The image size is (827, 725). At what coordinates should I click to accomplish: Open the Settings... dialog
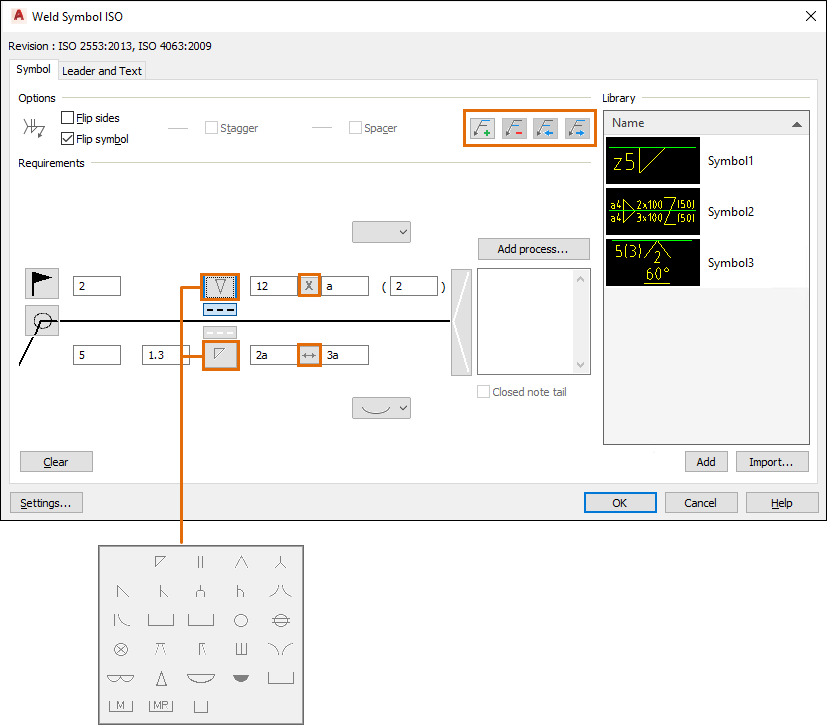point(46,503)
